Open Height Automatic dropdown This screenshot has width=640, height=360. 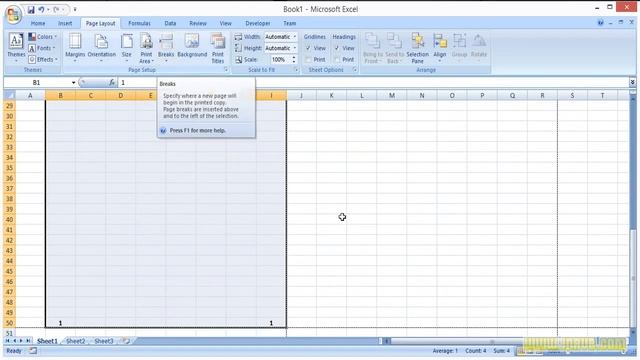[x=294, y=48]
